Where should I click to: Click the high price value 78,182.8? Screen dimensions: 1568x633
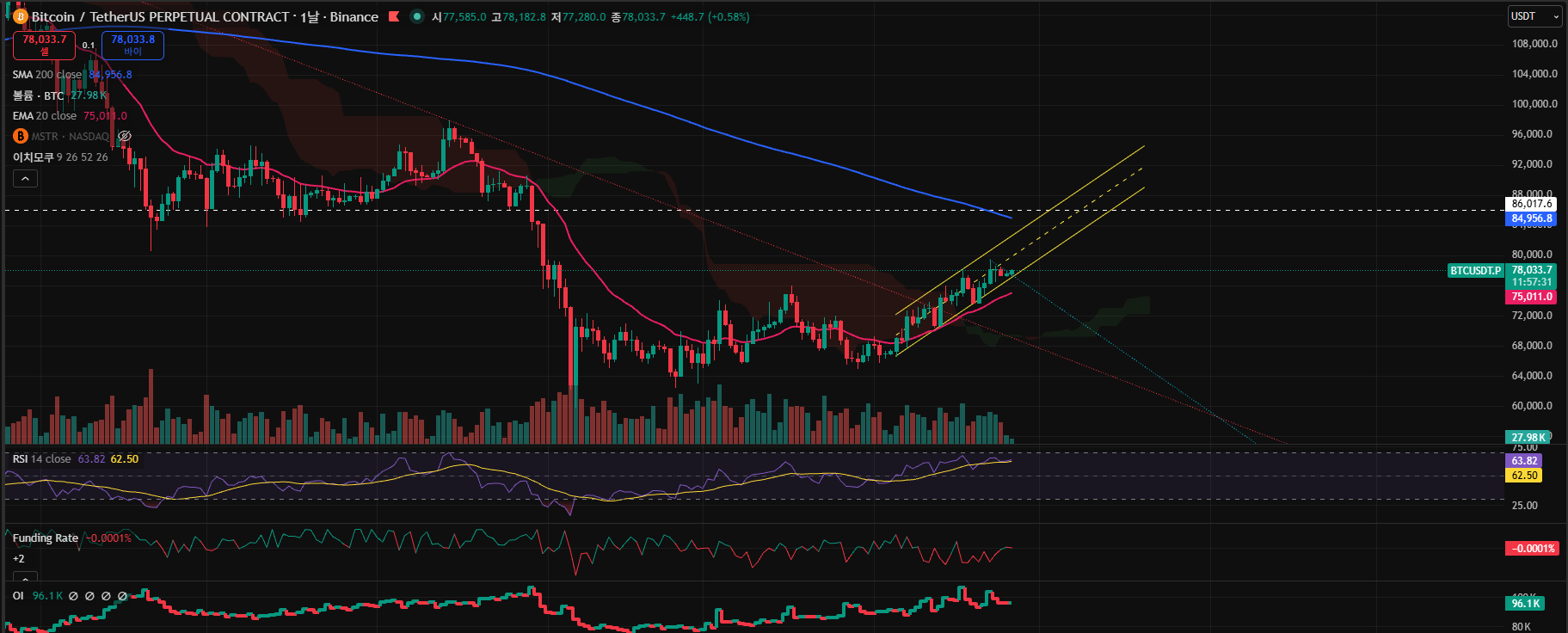click(524, 17)
